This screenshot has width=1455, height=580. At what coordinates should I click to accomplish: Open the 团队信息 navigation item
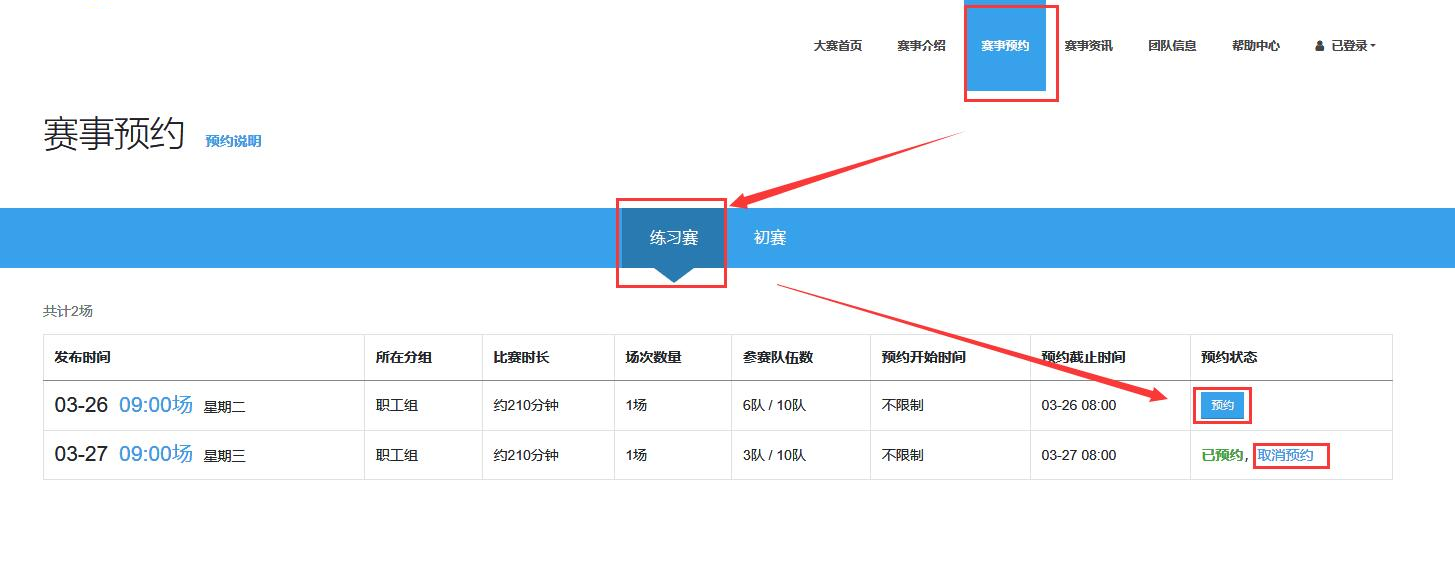(x=1172, y=46)
